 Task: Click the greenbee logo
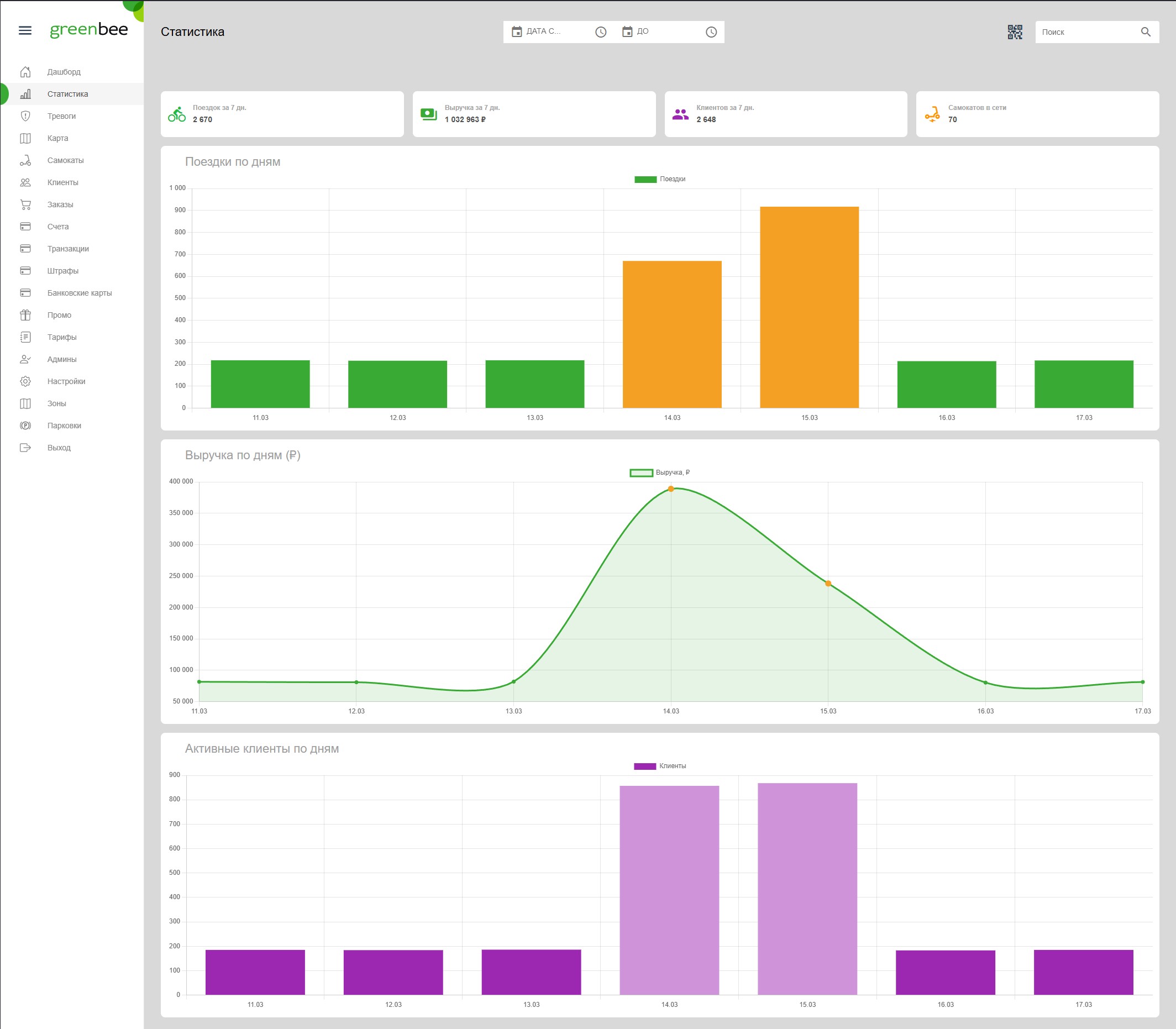click(89, 30)
